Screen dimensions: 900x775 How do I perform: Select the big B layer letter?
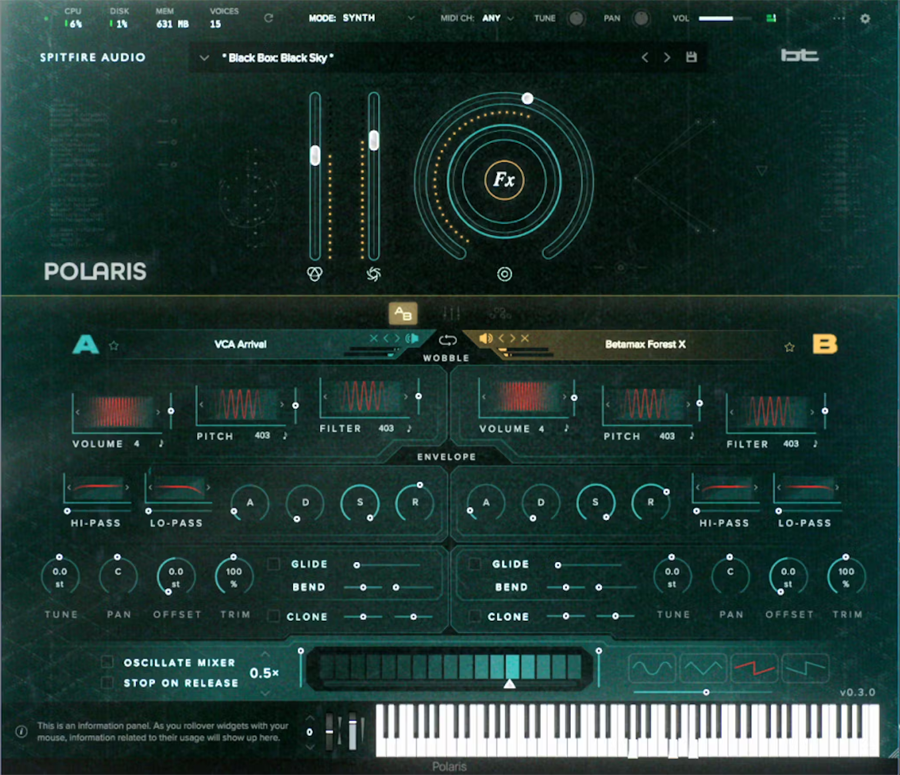click(x=824, y=344)
